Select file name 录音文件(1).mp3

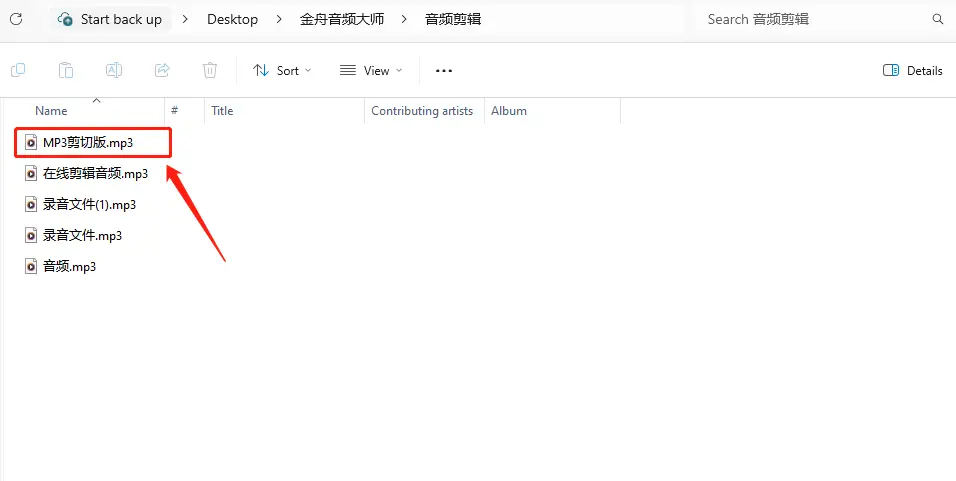(90, 205)
